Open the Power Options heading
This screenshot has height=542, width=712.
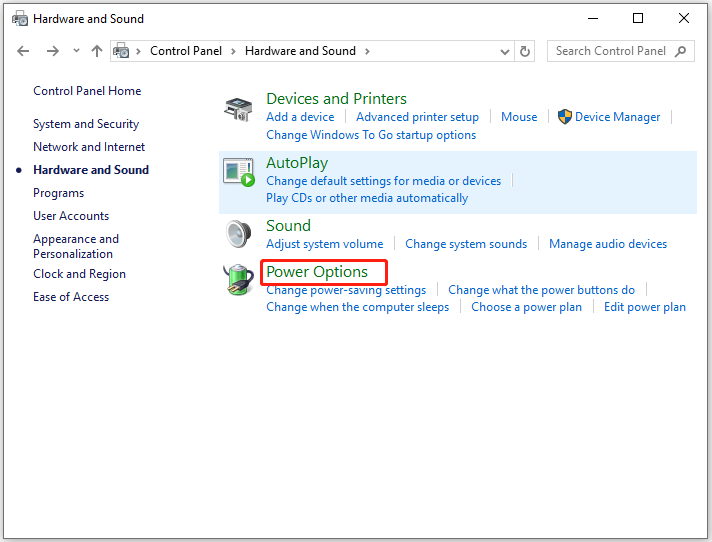[x=317, y=272]
